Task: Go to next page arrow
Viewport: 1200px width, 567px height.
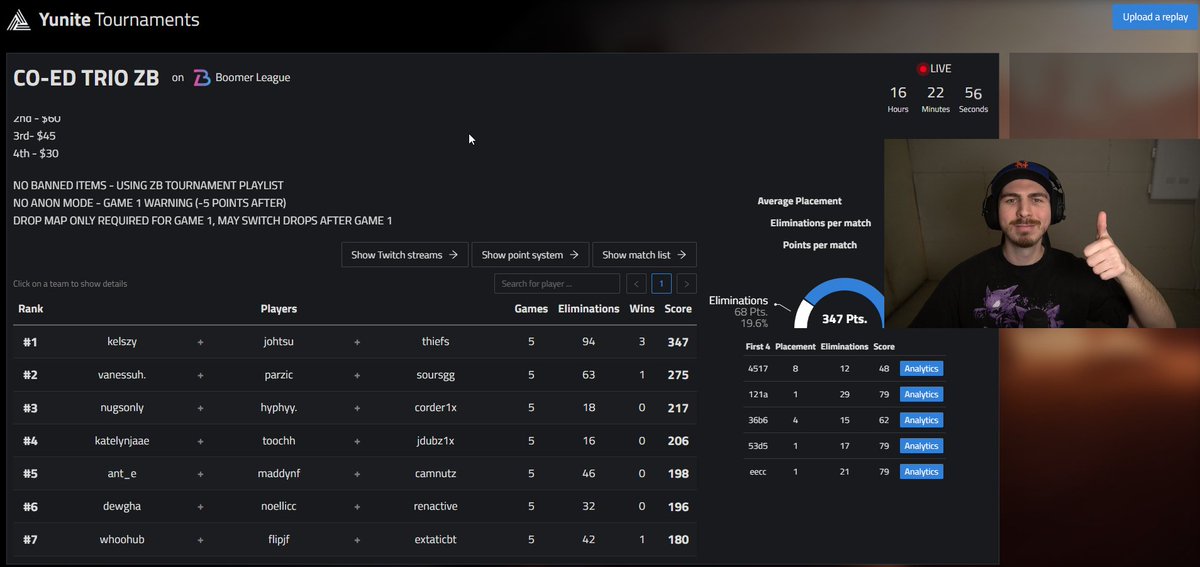Action: pos(687,284)
